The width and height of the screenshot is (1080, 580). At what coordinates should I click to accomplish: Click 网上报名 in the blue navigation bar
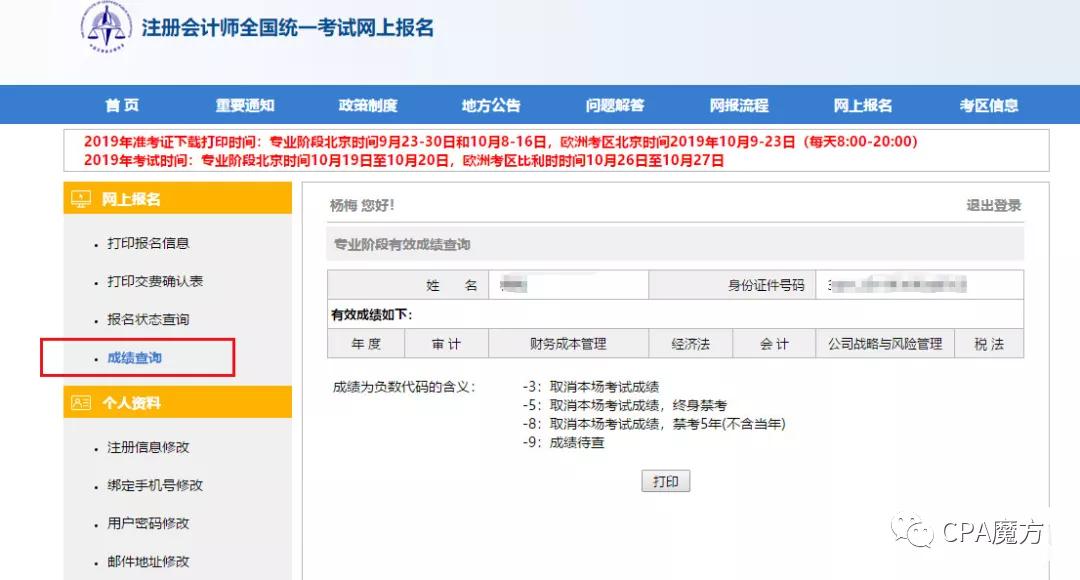tap(863, 105)
